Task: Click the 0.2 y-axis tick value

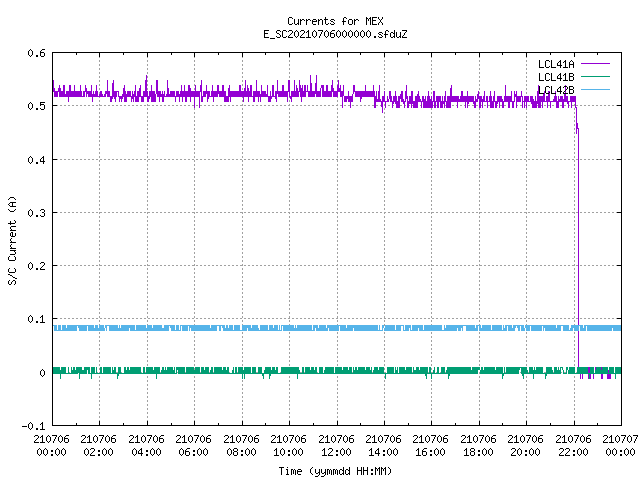Action: coord(36,266)
